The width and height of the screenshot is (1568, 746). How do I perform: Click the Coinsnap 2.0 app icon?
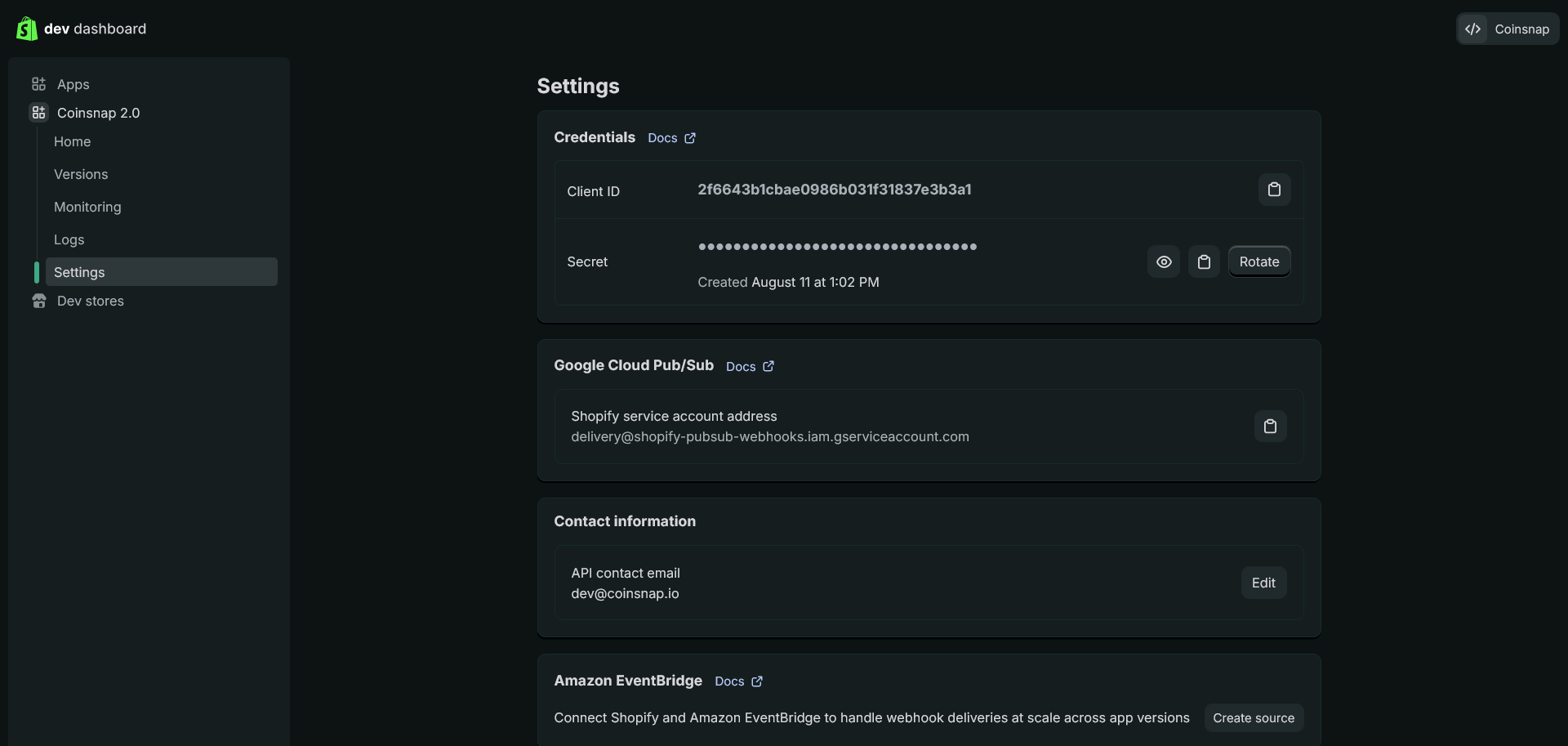38,113
